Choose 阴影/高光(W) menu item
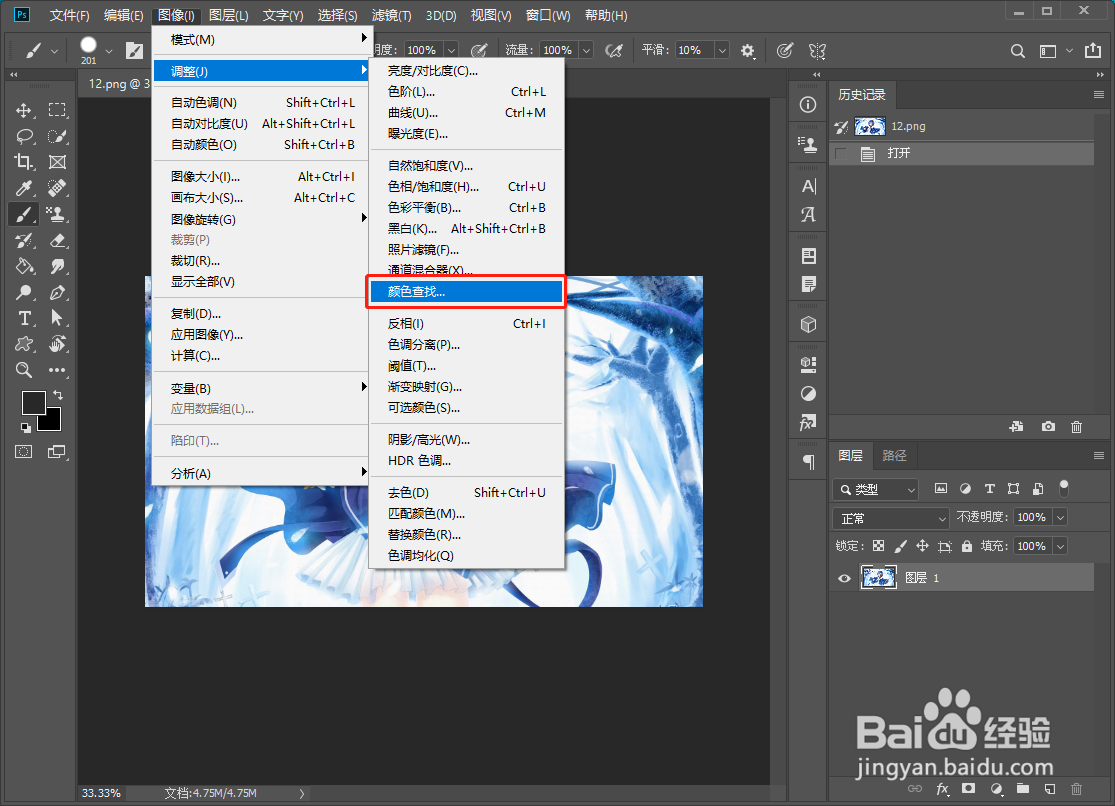This screenshot has width=1115, height=806. point(466,440)
